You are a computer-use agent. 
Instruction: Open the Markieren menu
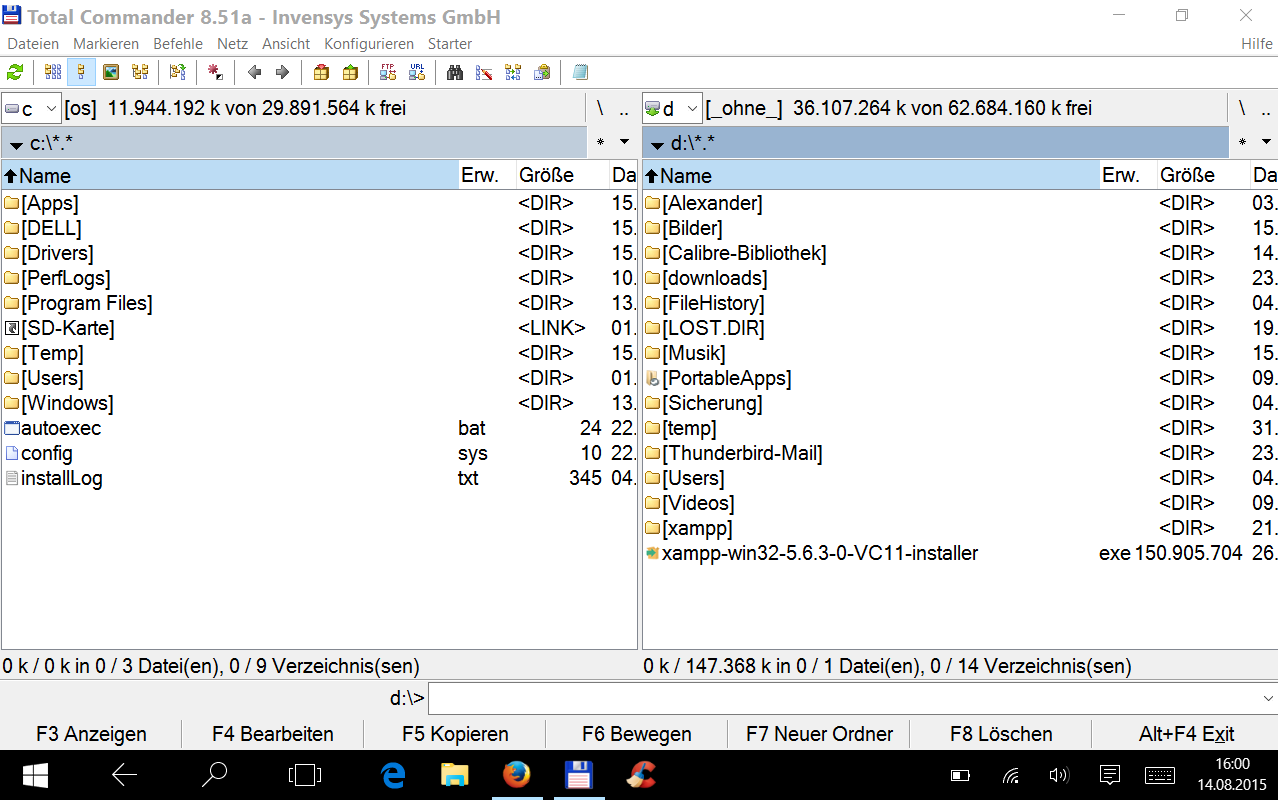(x=106, y=44)
